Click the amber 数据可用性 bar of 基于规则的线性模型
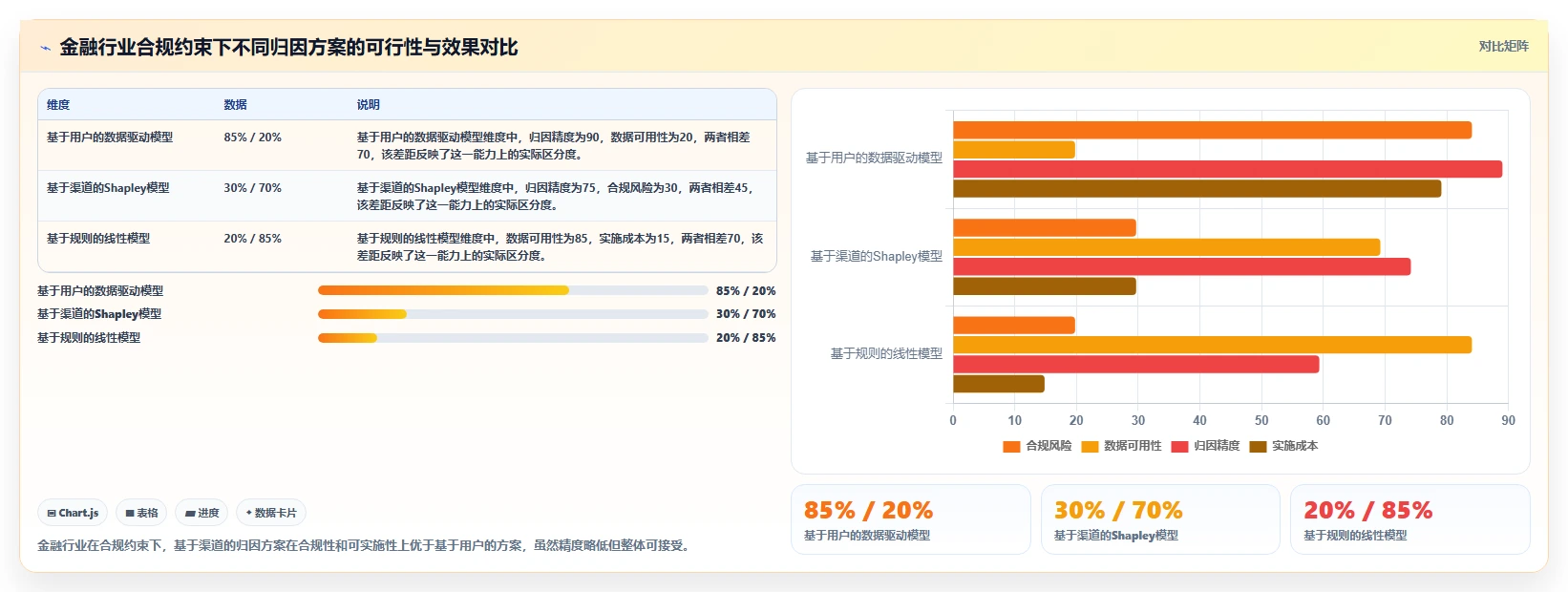The width and height of the screenshot is (1568, 592). click(1212, 345)
